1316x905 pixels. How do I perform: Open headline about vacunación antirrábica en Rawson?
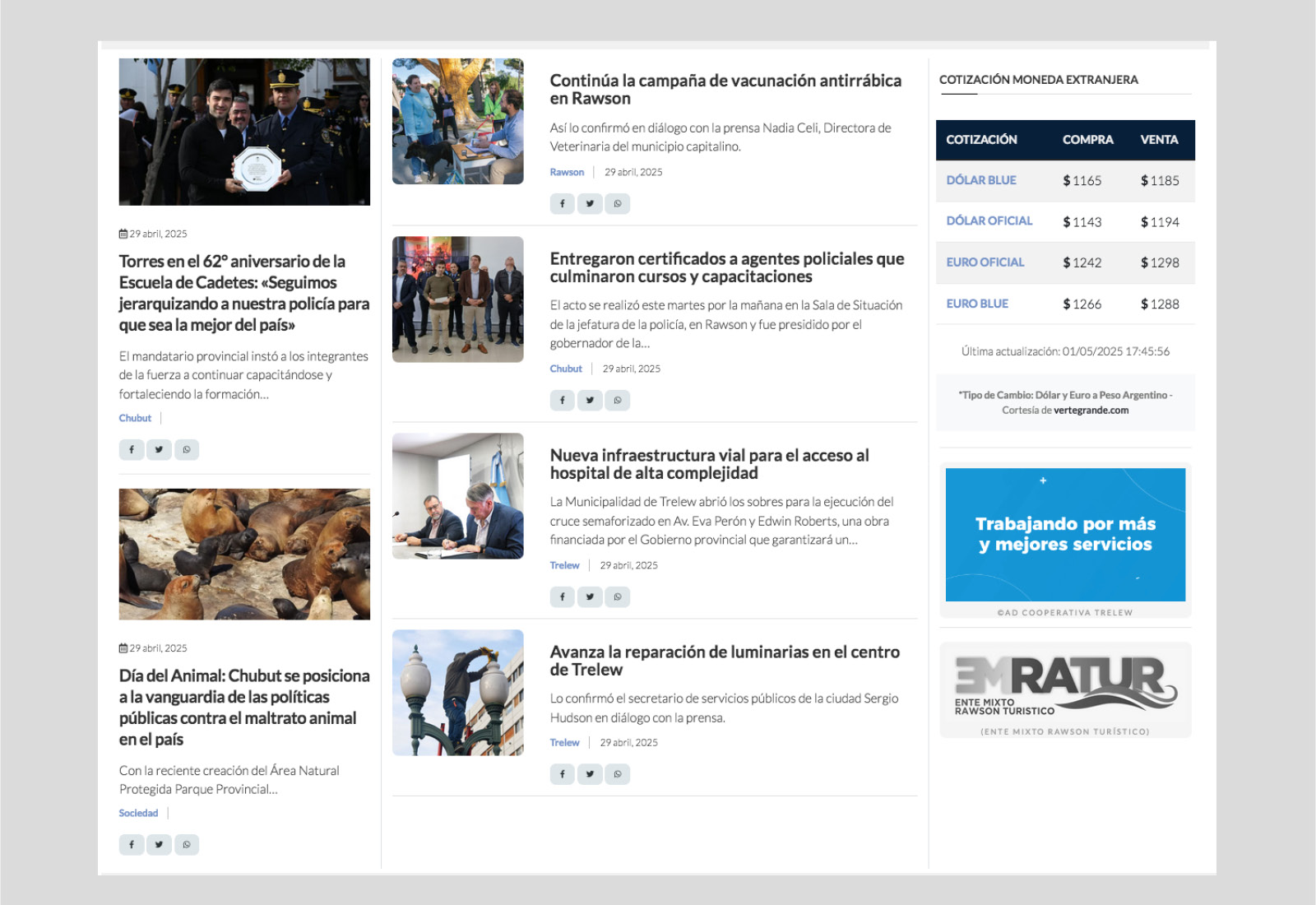pyautogui.click(x=725, y=90)
